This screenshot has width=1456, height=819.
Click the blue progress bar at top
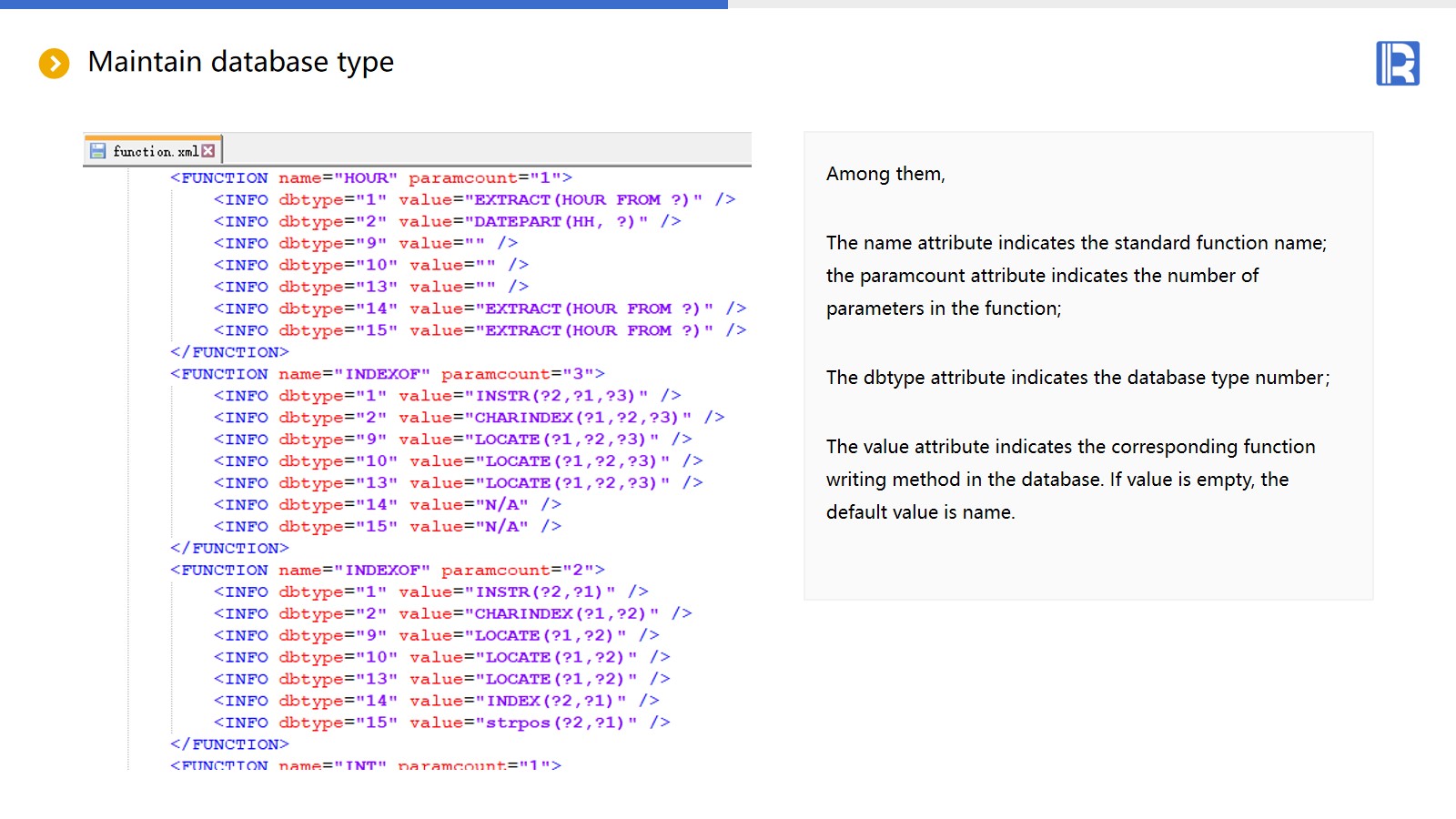click(364, 5)
